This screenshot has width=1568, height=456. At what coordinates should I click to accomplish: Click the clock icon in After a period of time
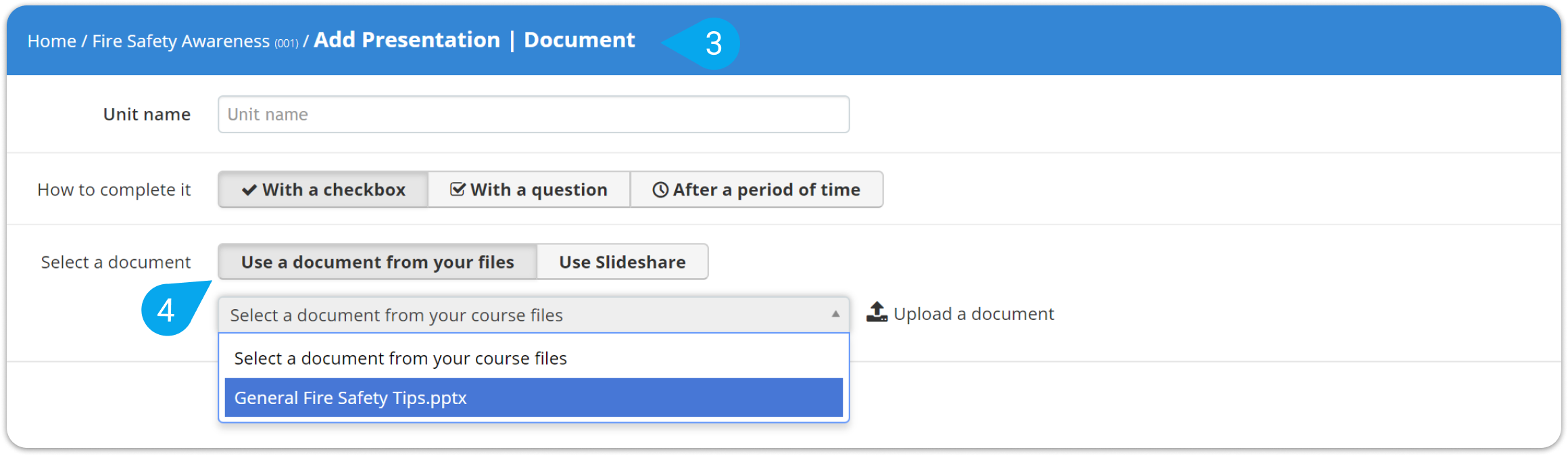click(660, 190)
